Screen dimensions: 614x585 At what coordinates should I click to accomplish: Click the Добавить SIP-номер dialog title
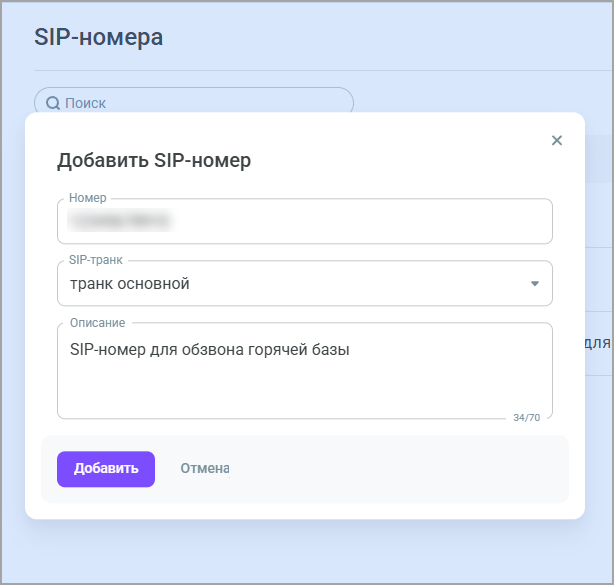[154, 161]
